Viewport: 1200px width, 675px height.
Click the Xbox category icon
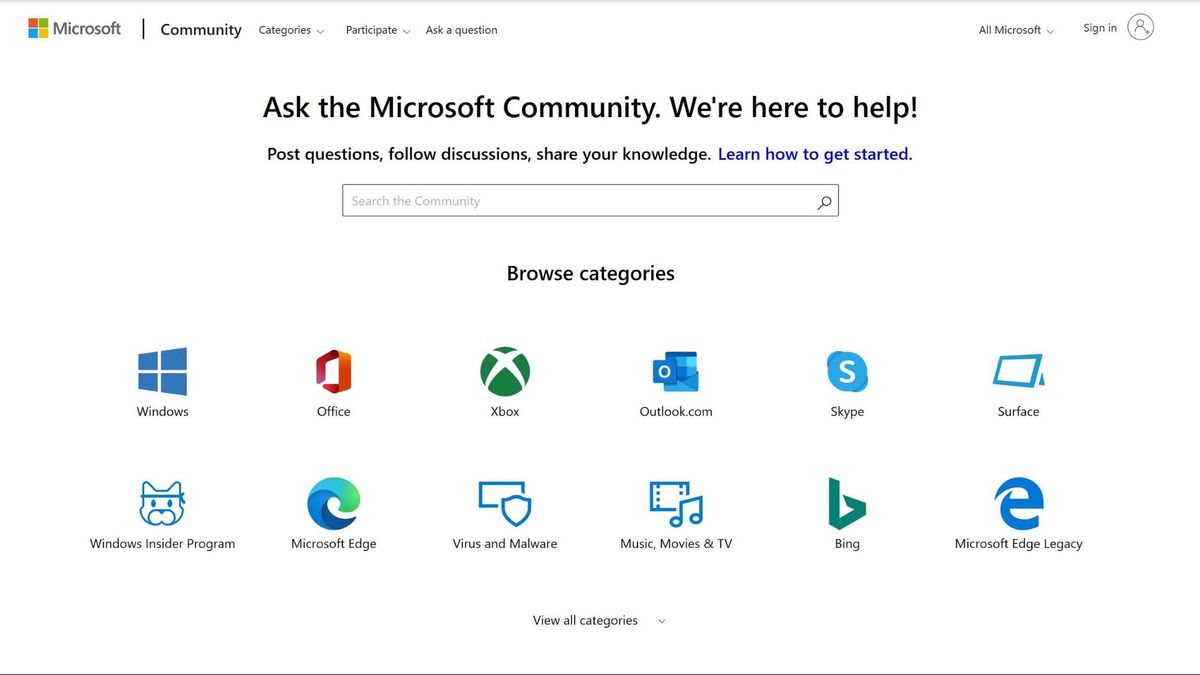[505, 369]
